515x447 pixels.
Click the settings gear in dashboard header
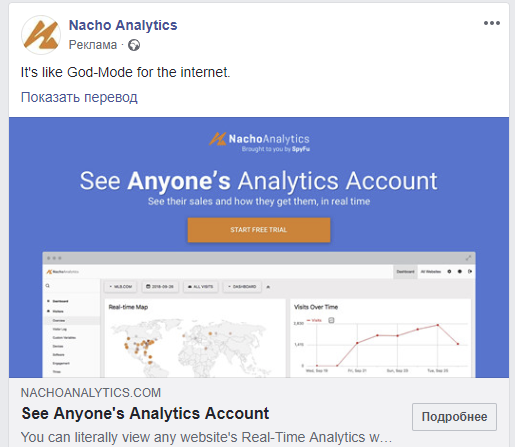(x=449, y=272)
